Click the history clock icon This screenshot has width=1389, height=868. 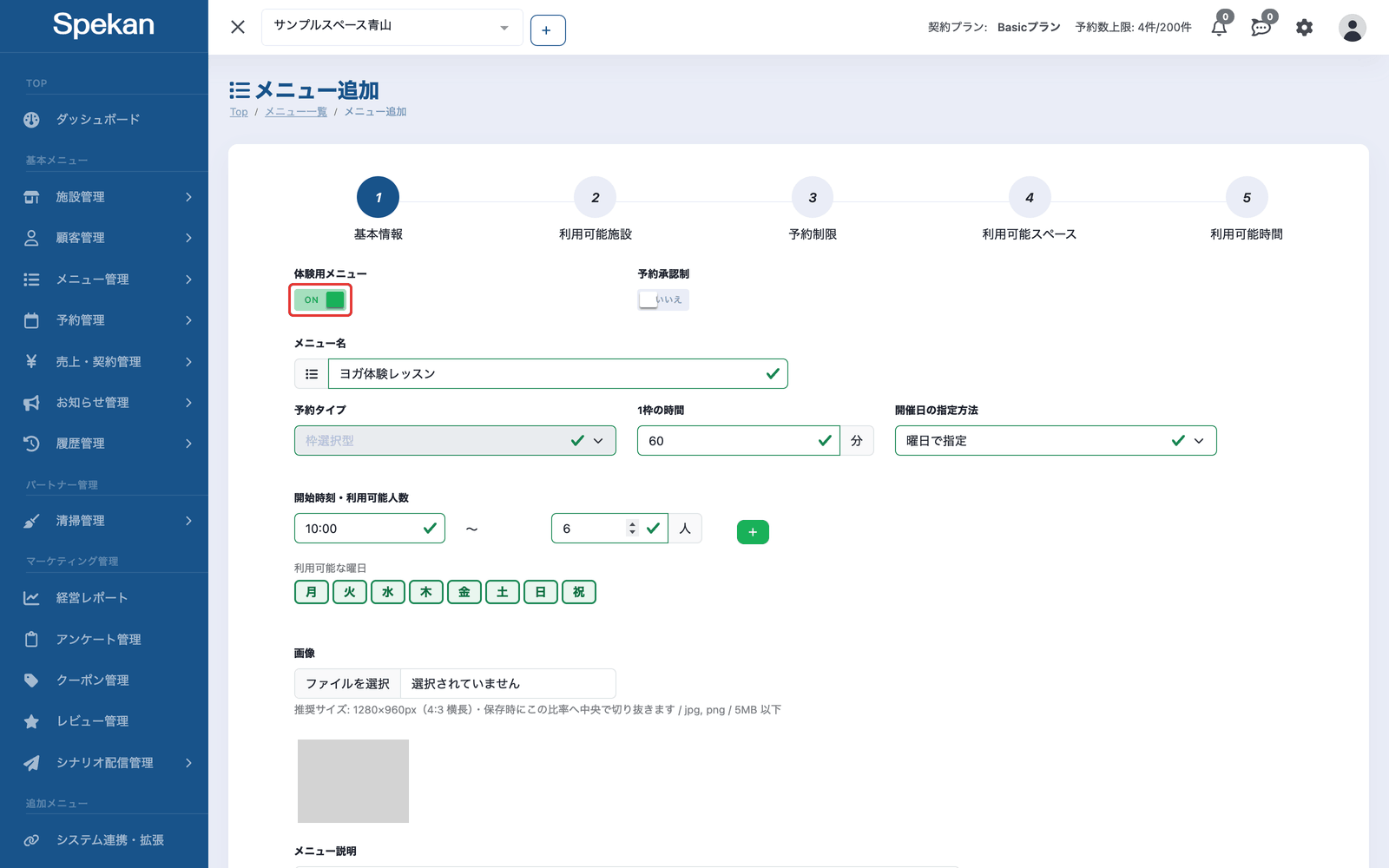[x=31, y=444]
